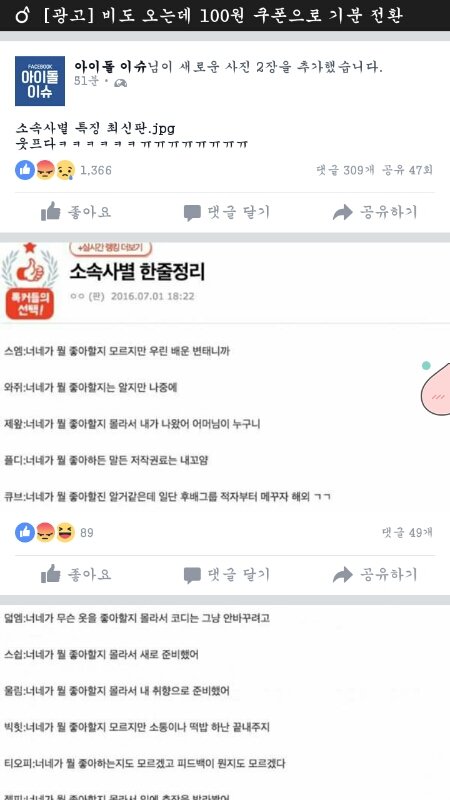
Task: Click the share arrow icon for 공유하기 on first post
Action: [343, 212]
